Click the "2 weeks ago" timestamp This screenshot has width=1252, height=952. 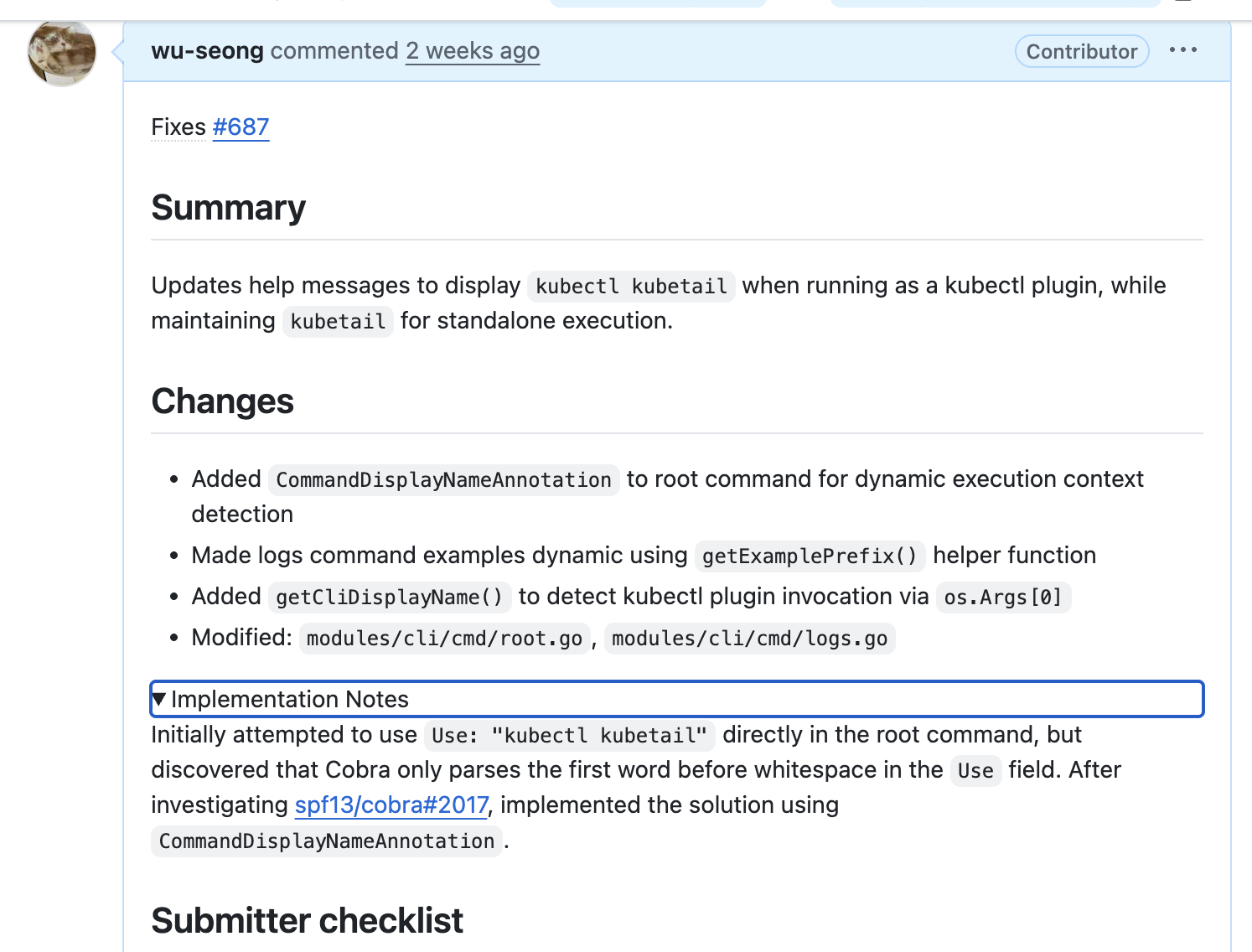[x=473, y=51]
